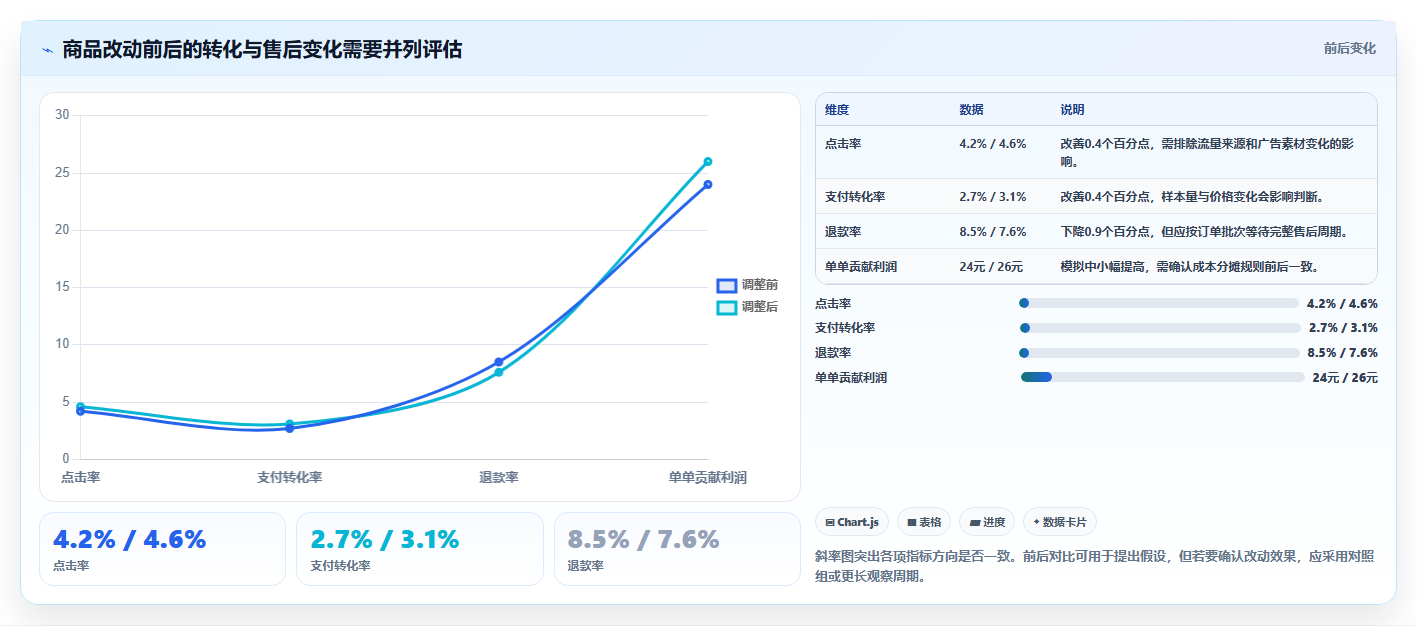The height and width of the screenshot is (626, 1417).
Task: Click the chart title 商品改动前后的转化与售后变化需要并列评估
Action: tap(262, 49)
